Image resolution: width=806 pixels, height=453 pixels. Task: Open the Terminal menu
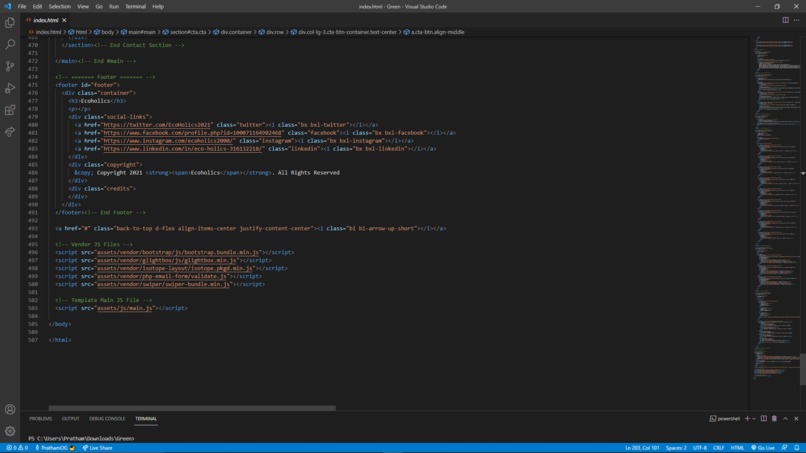(x=135, y=7)
